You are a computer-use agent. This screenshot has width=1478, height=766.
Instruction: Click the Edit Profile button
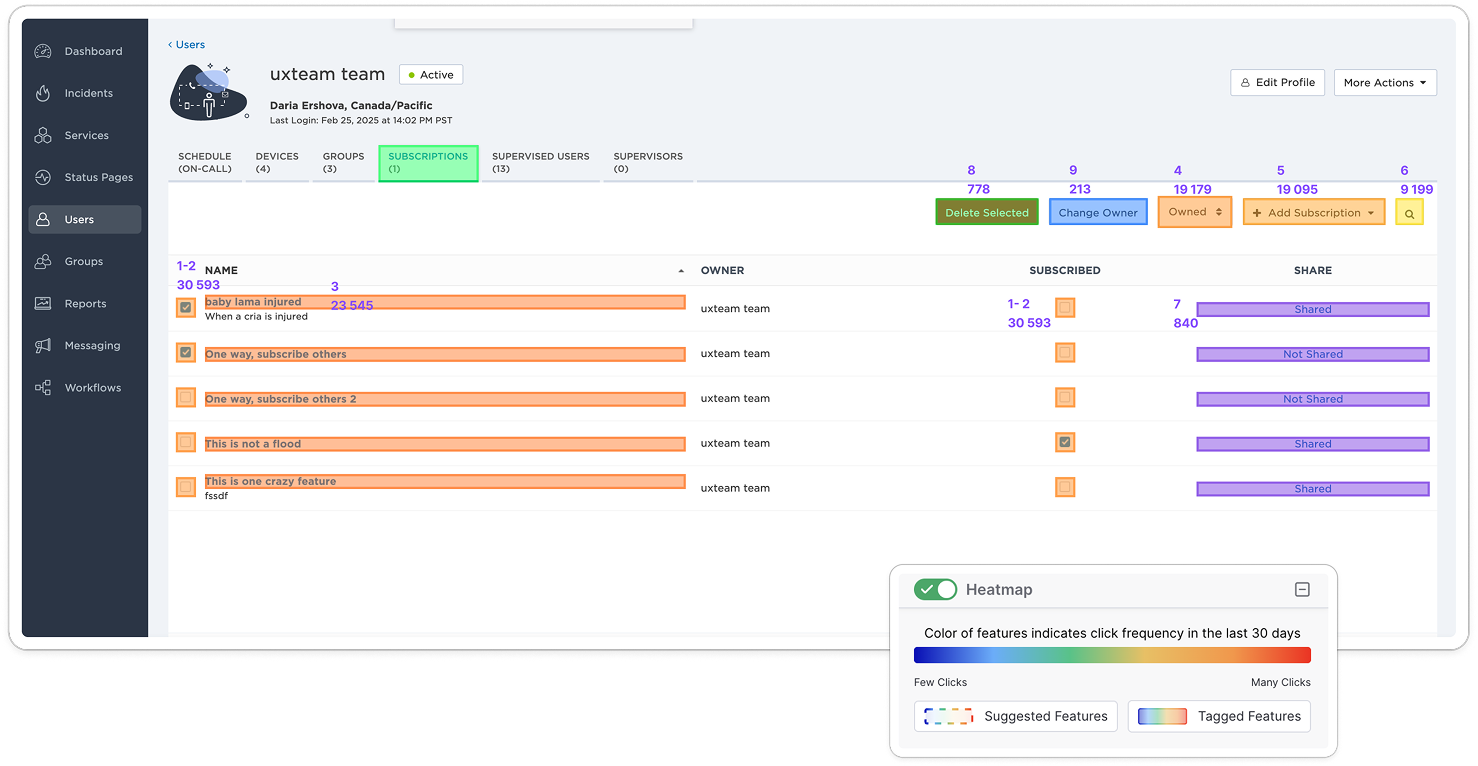(x=1277, y=83)
